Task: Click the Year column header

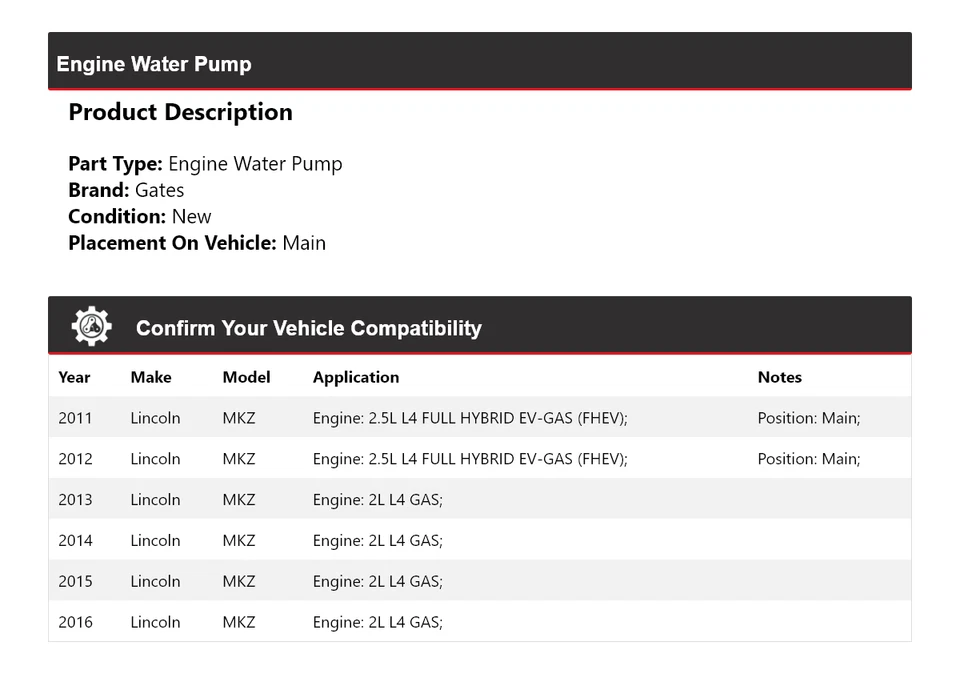Action: tap(74, 377)
